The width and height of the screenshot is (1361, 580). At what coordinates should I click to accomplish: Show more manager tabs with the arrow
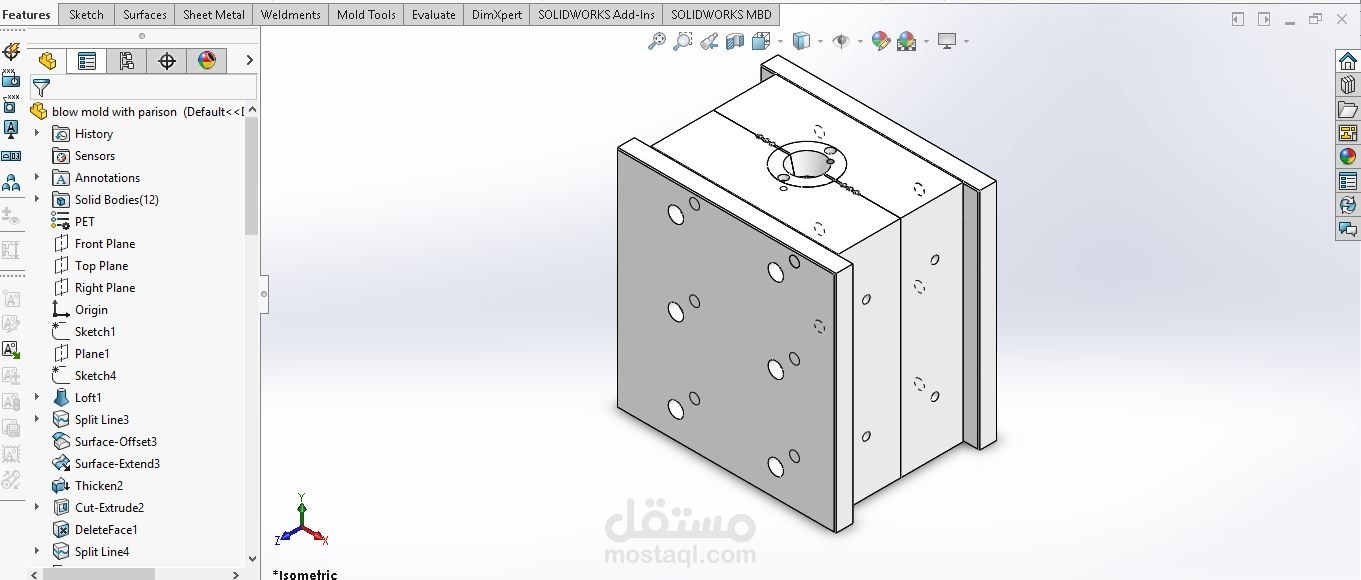coord(249,61)
